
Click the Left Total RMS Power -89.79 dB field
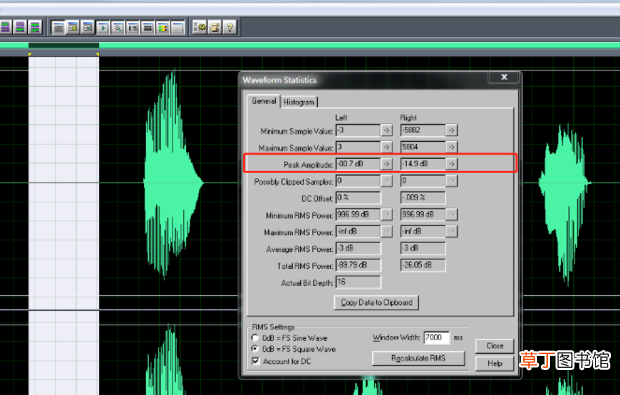tap(358, 265)
